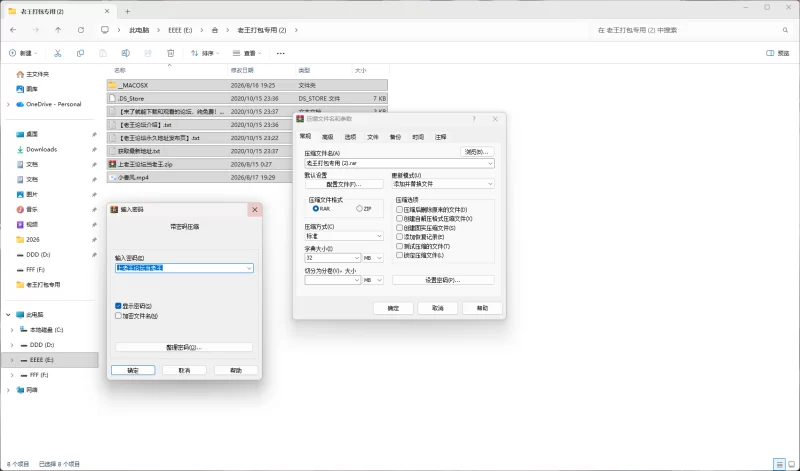This screenshot has height=471, width=800.
Task: Go back with the Explorer back arrow
Action: [13, 30]
